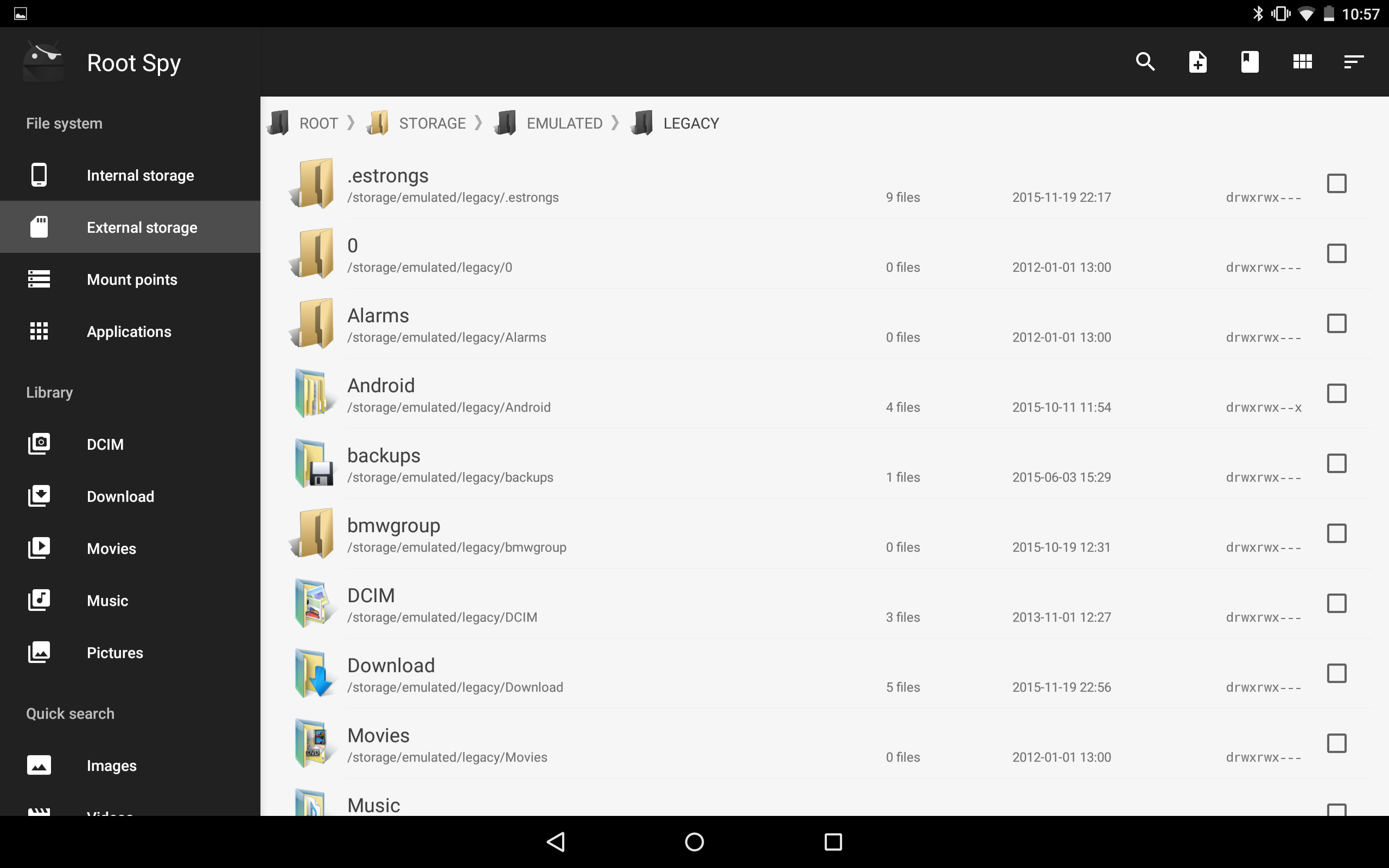This screenshot has width=1389, height=868.
Task: Go to ROOT in breadcrumb path
Action: [317, 124]
